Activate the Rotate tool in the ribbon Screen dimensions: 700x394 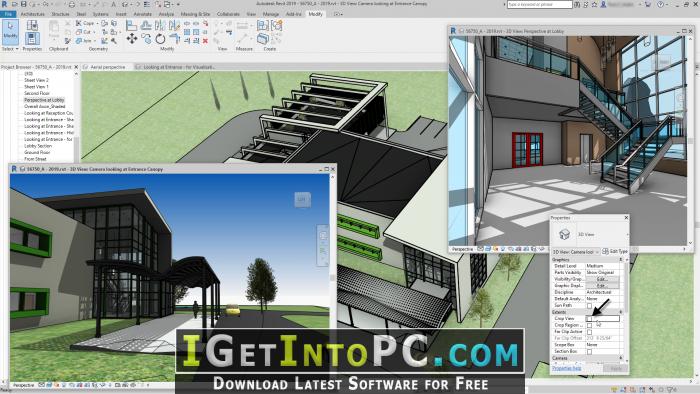pos(160,39)
